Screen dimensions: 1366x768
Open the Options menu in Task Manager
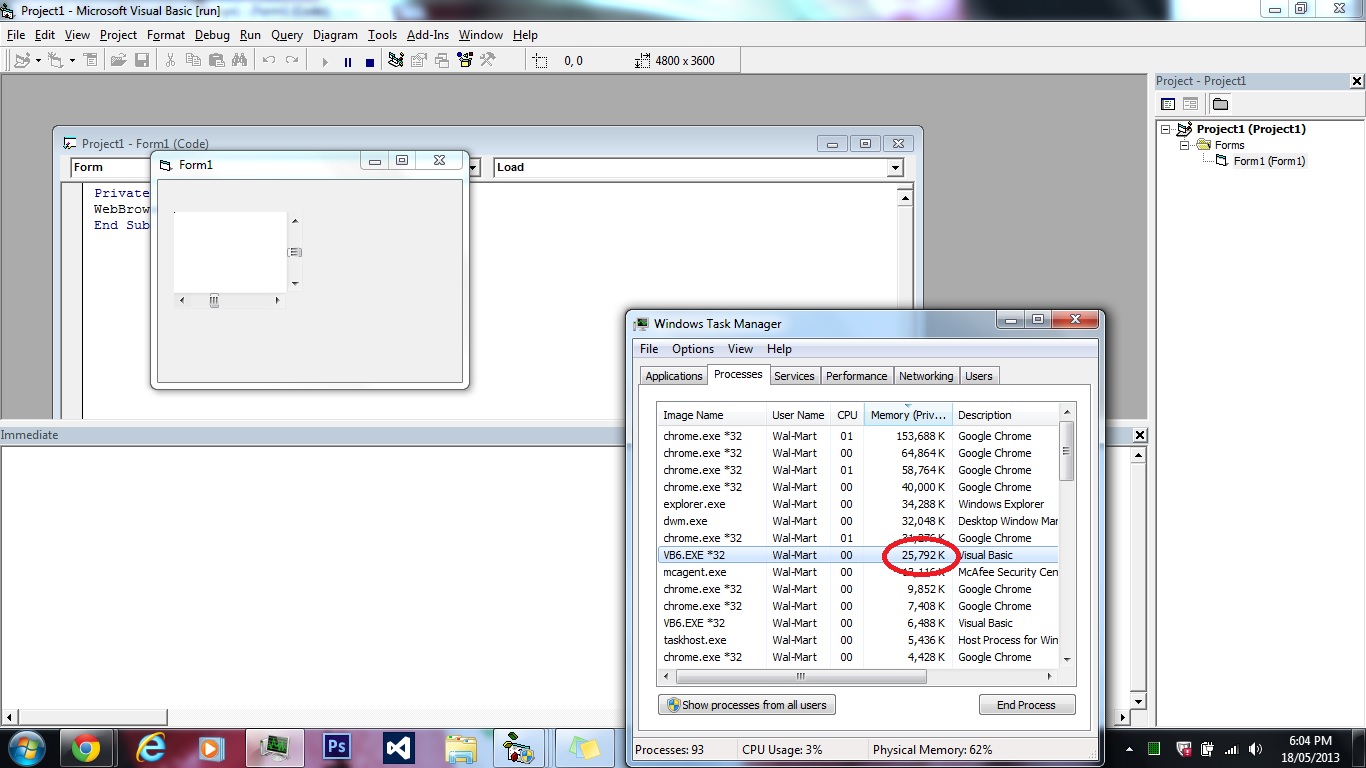coord(693,349)
